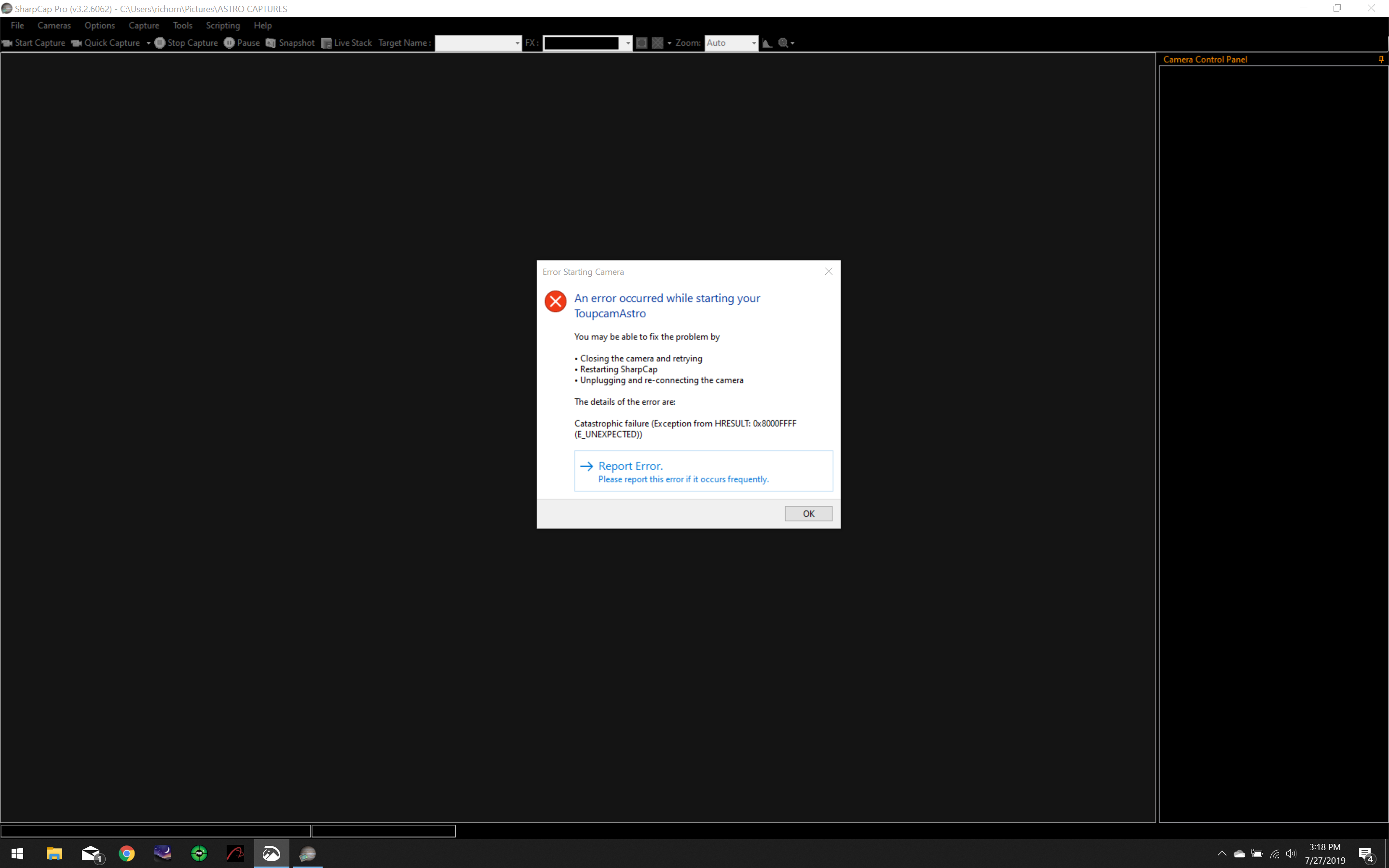
Task: Click the Photos app taskbar icon
Action: coord(272,854)
